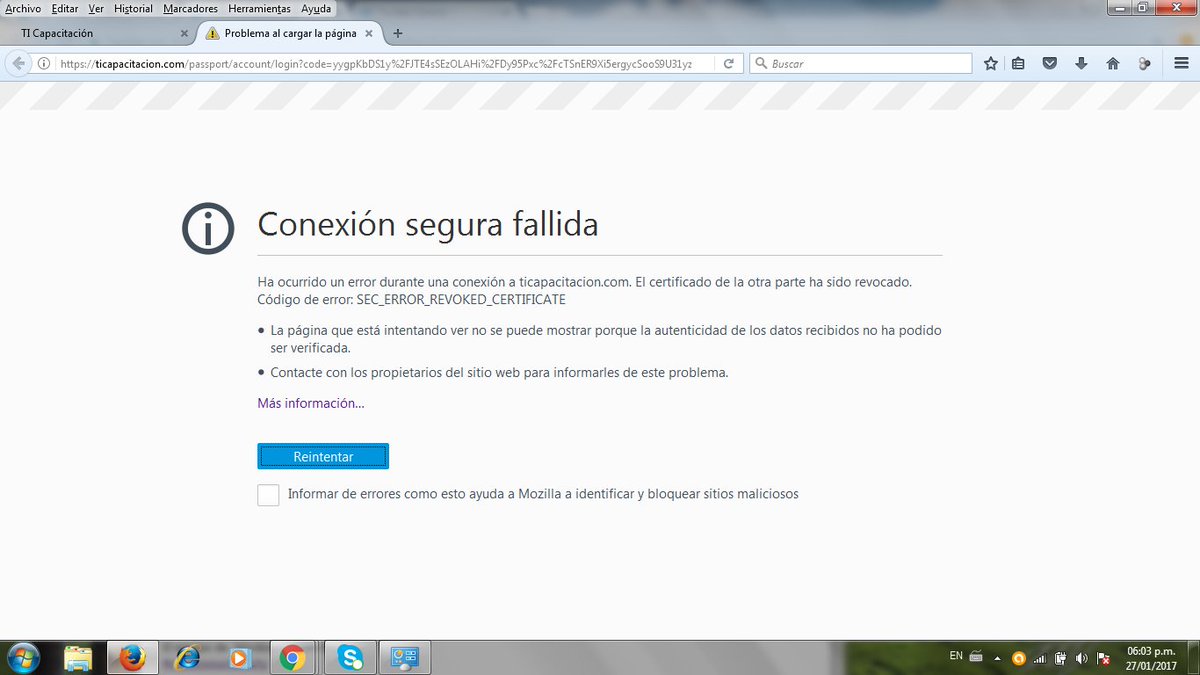
Task: Open the Editar menu
Action: pyautogui.click(x=65, y=8)
